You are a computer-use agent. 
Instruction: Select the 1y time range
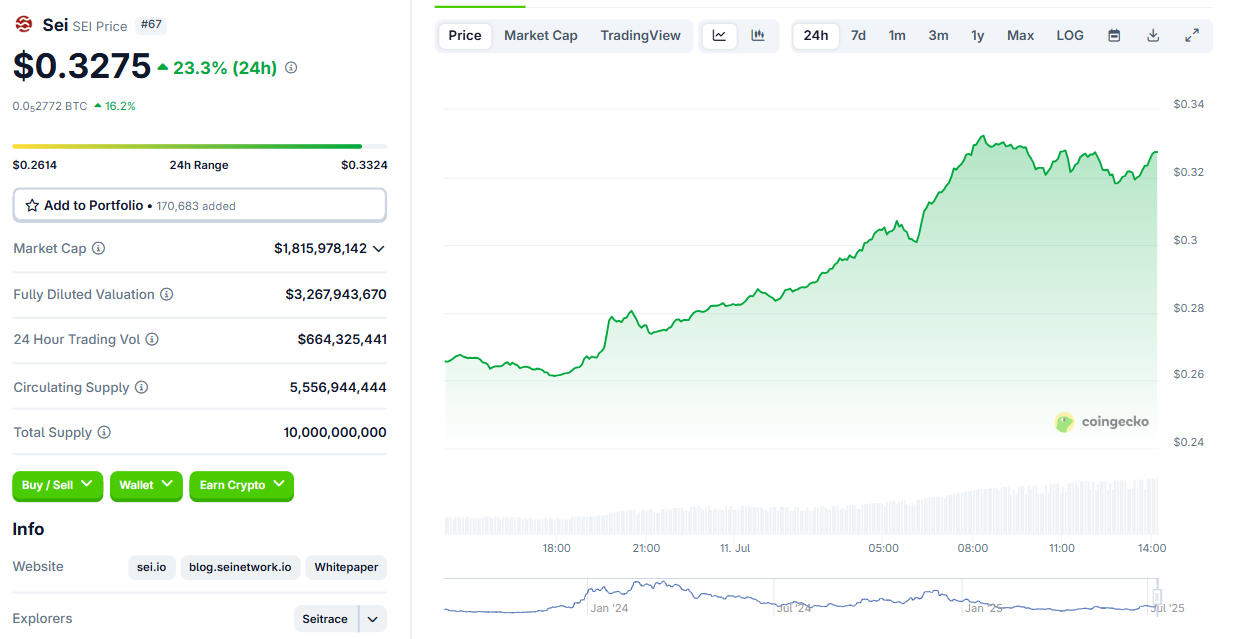click(x=977, y=35)
